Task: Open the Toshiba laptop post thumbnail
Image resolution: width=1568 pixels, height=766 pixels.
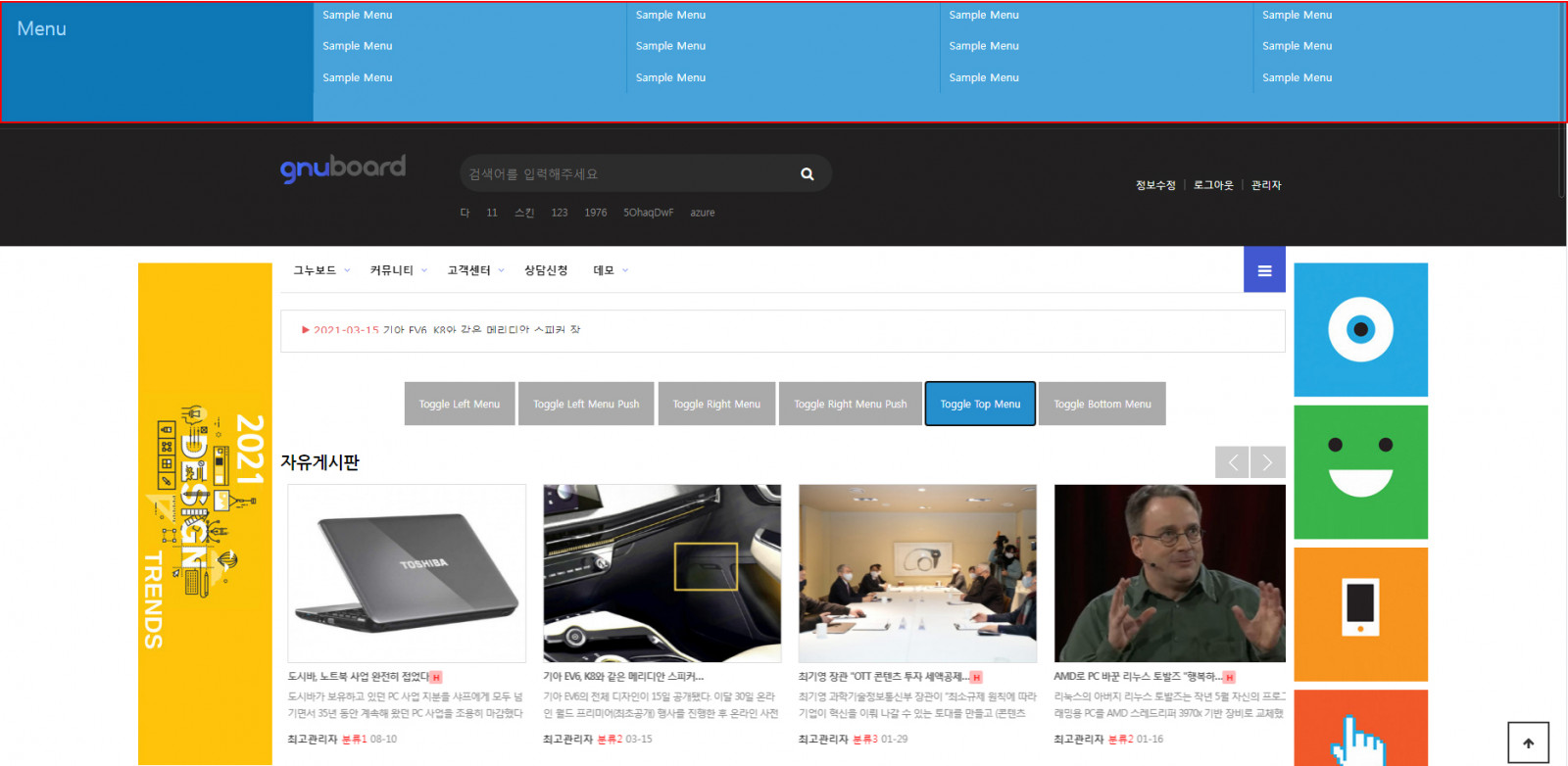Action: [x=407, y=573]
